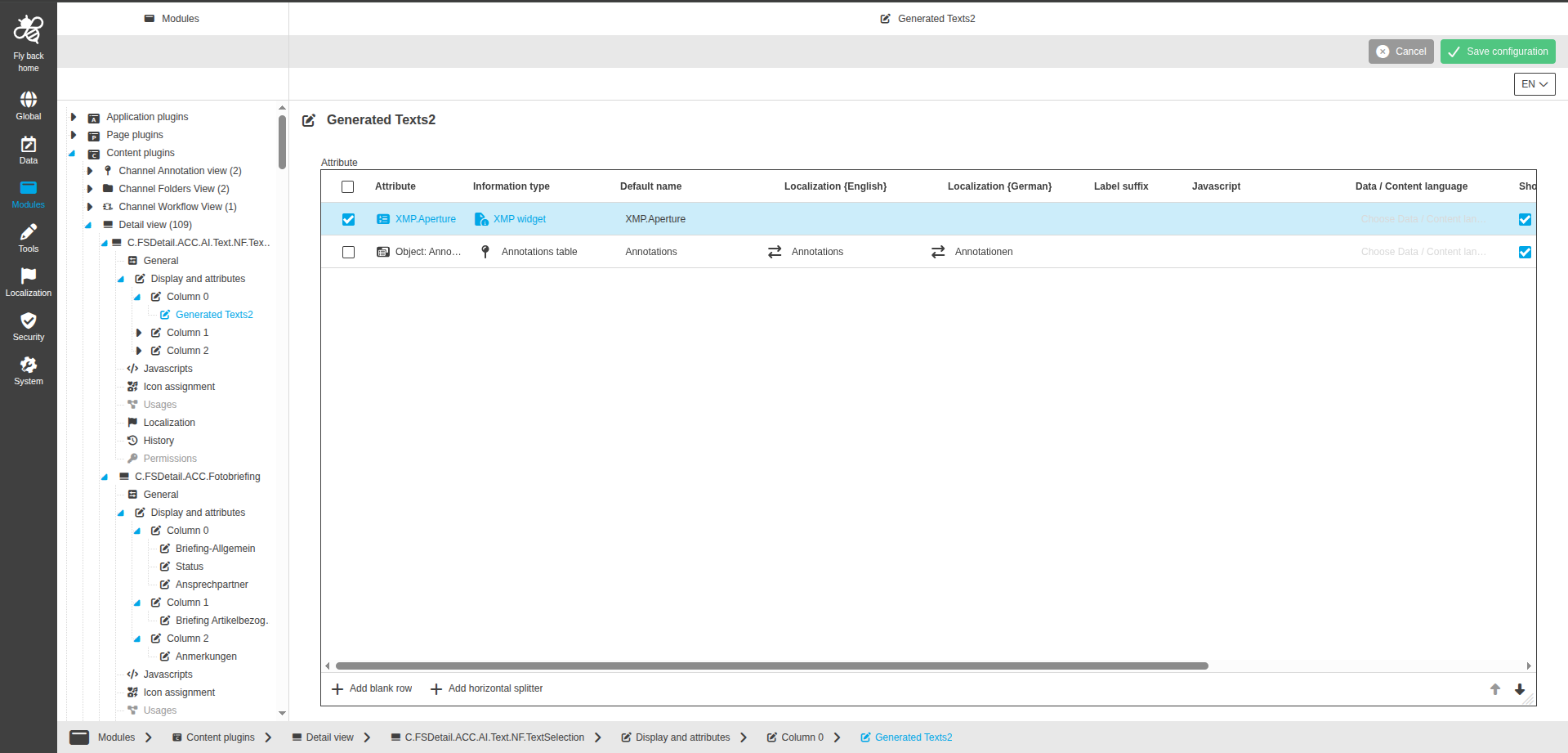Viewport: 1568px width, 753px height.
Task: Uncheck the XMP.Aperture row checkbox
Action: click(348, 219)
